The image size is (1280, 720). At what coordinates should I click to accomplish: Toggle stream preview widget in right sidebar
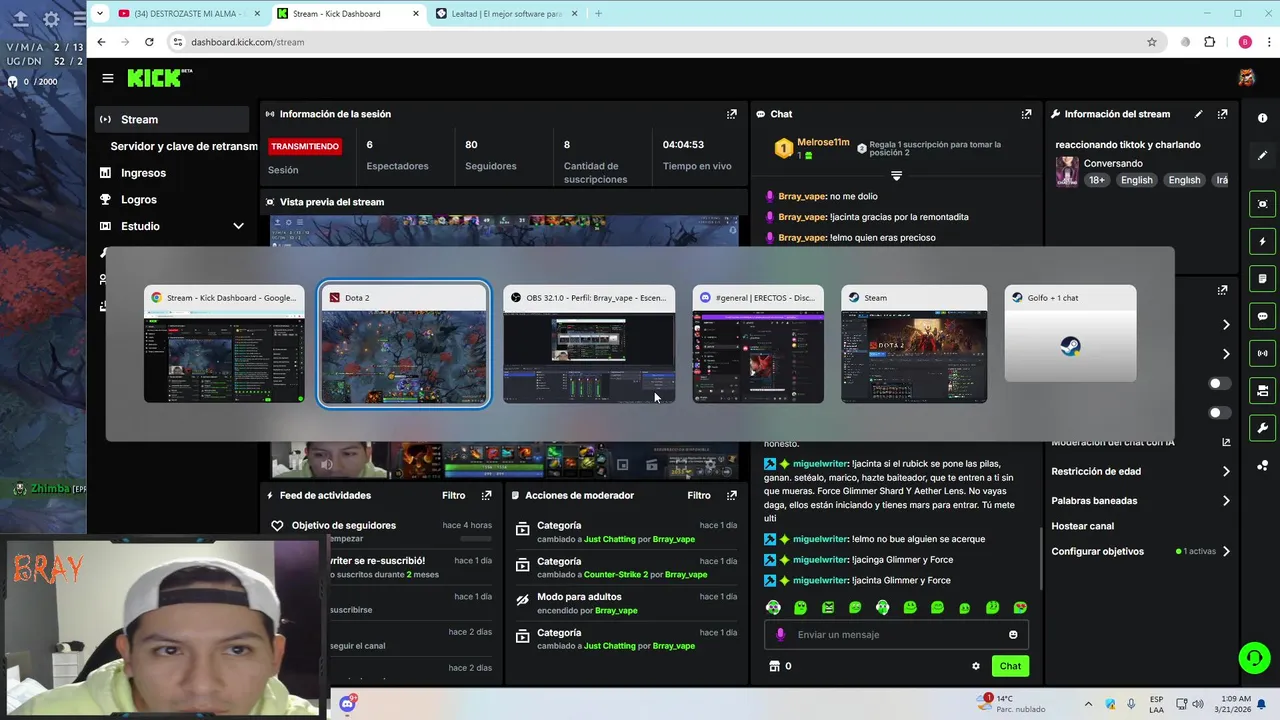tap(1262, 204)
